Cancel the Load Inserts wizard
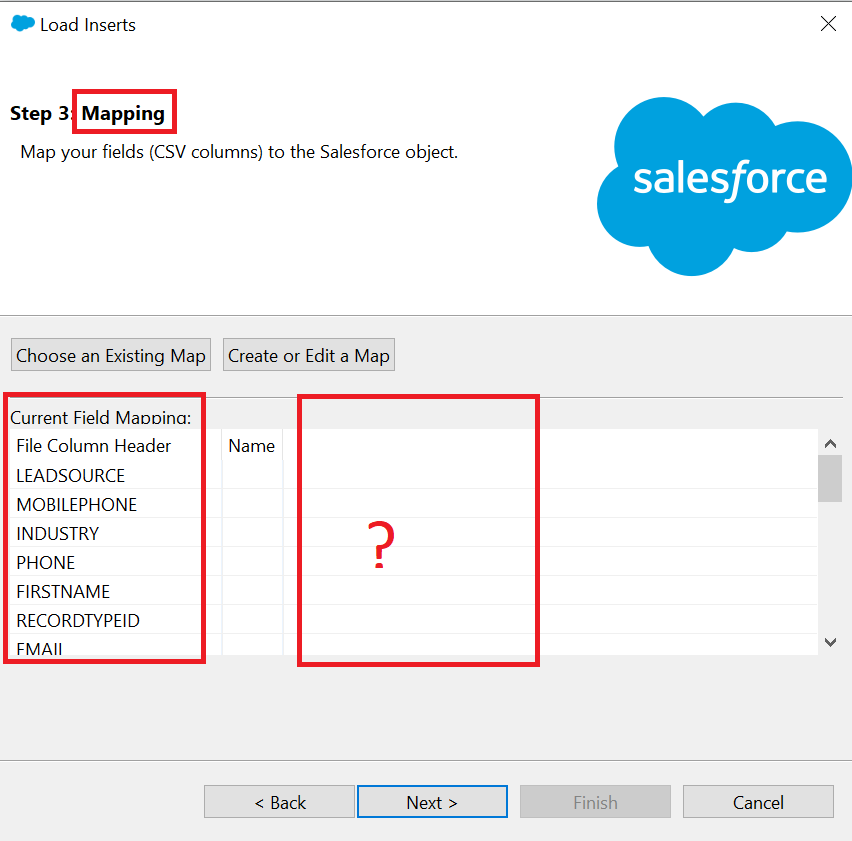Screen dimensions: 852x841 [758, 801]
